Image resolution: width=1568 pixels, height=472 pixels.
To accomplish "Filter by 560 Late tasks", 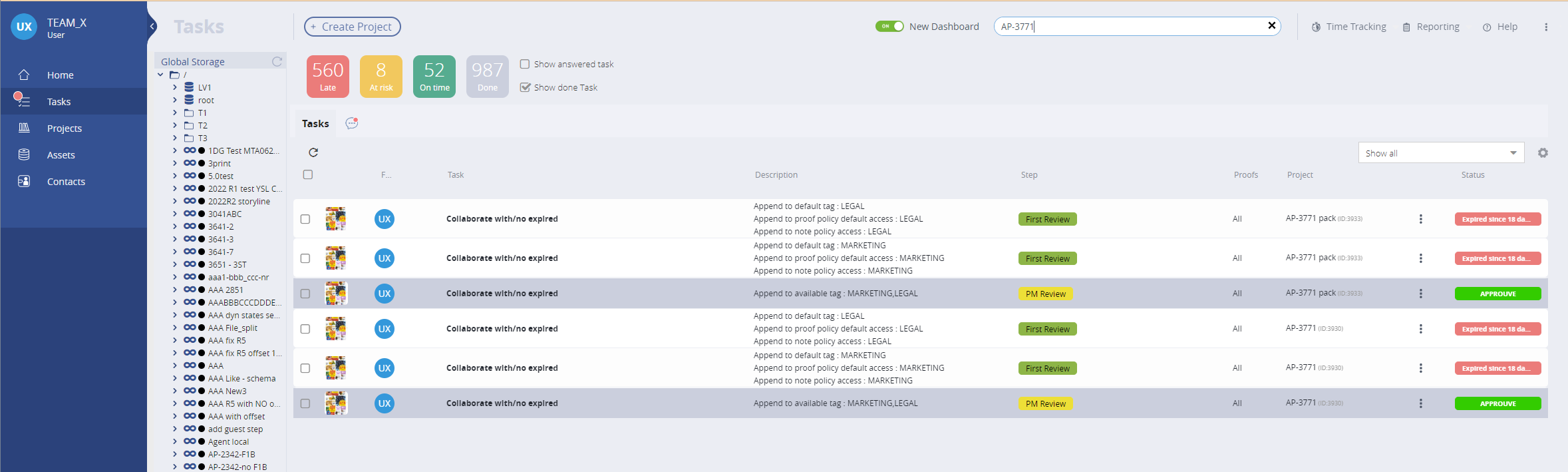I will tap(328, 77).
